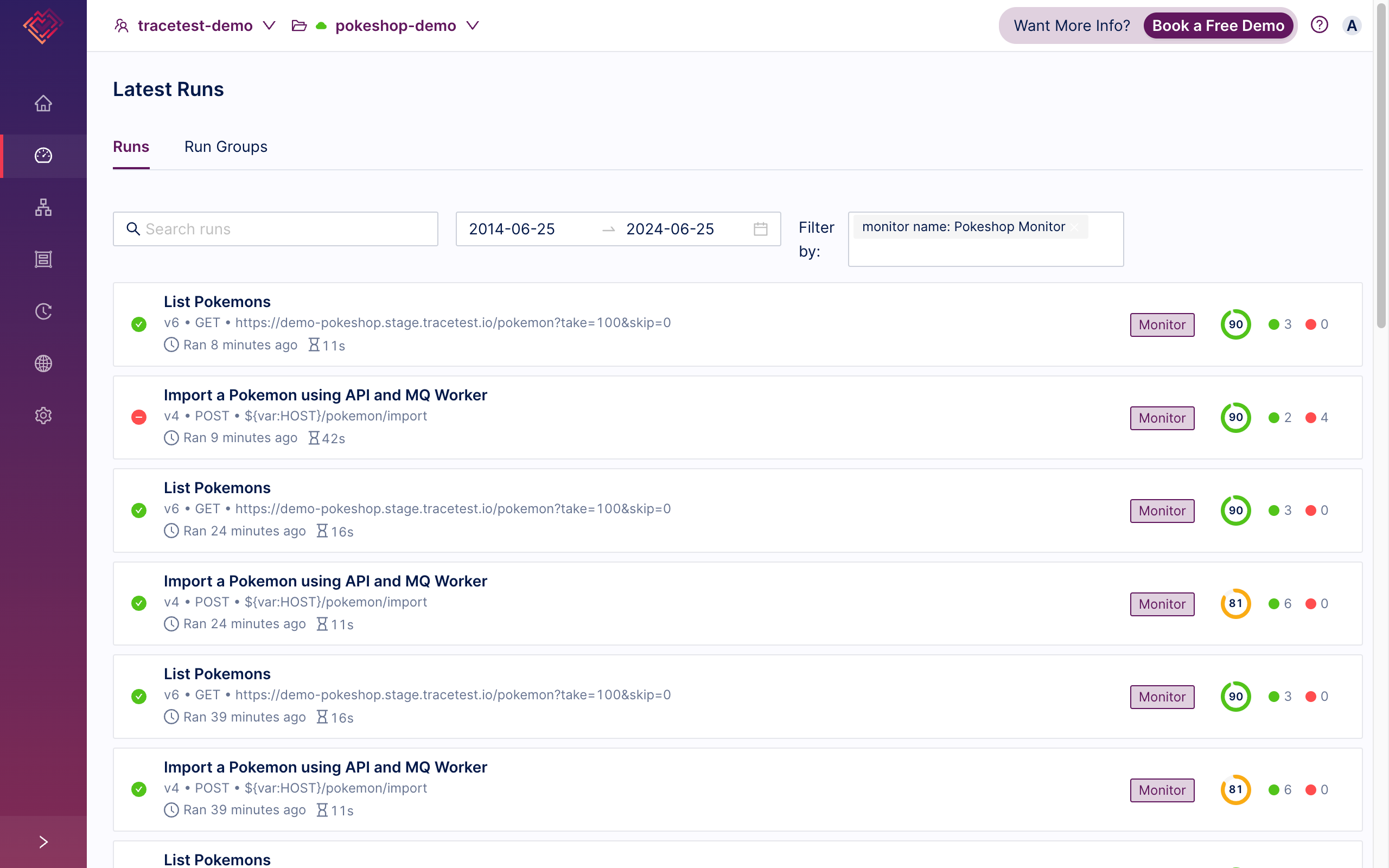Viewport: 1389px width, 868px height.
Task: Click the Tracetest logo
Action: (x=43, y=26)
